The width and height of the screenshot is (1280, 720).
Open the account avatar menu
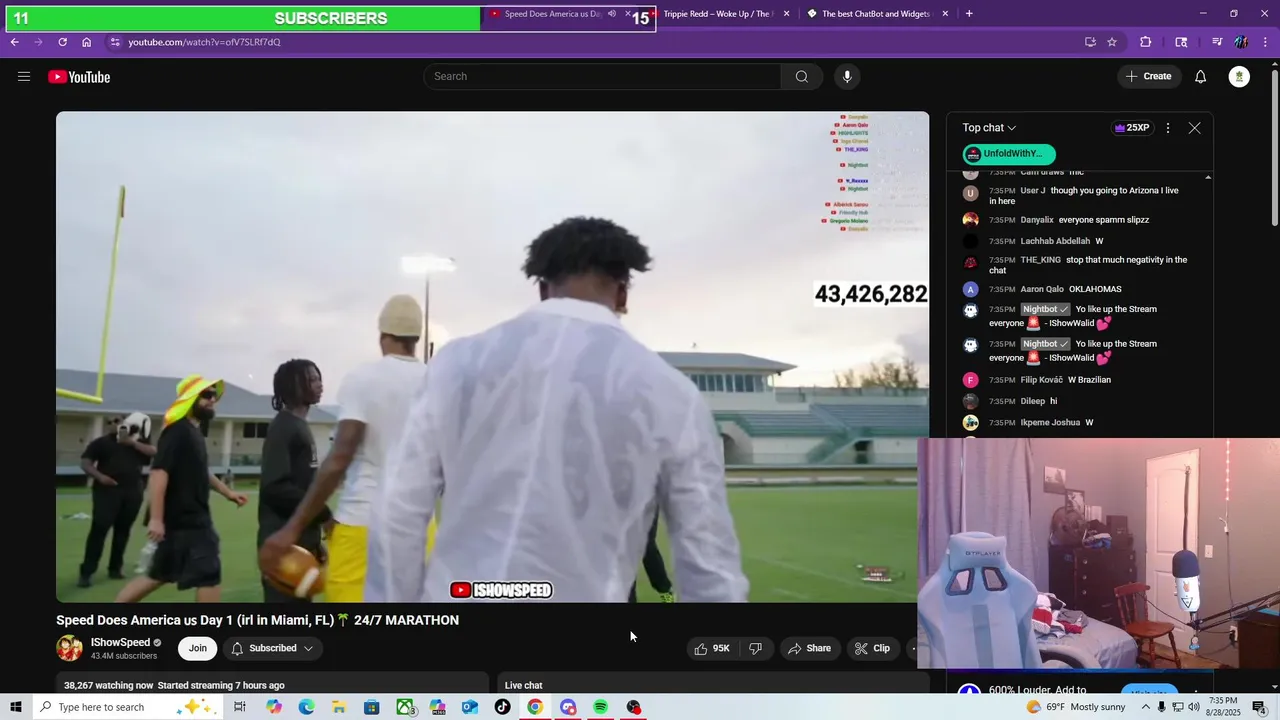click(1239, 77)
